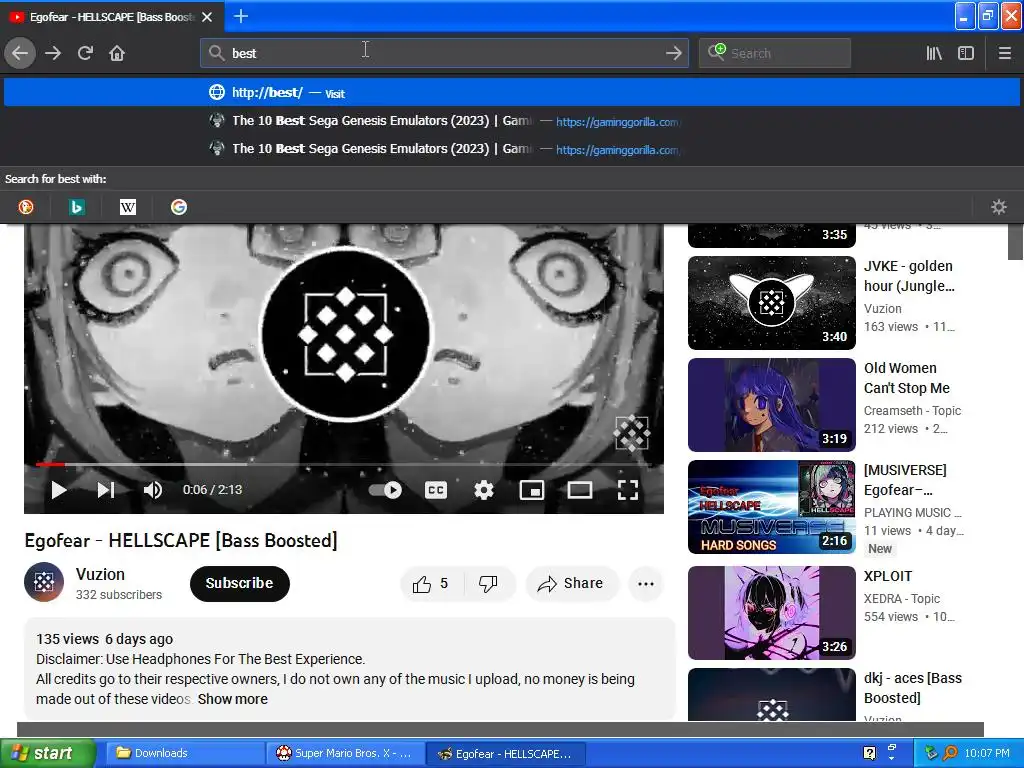Screen dimensions: 1024x768
Task: Open a new tab with plus icon
Action: (x=240, y=16)
